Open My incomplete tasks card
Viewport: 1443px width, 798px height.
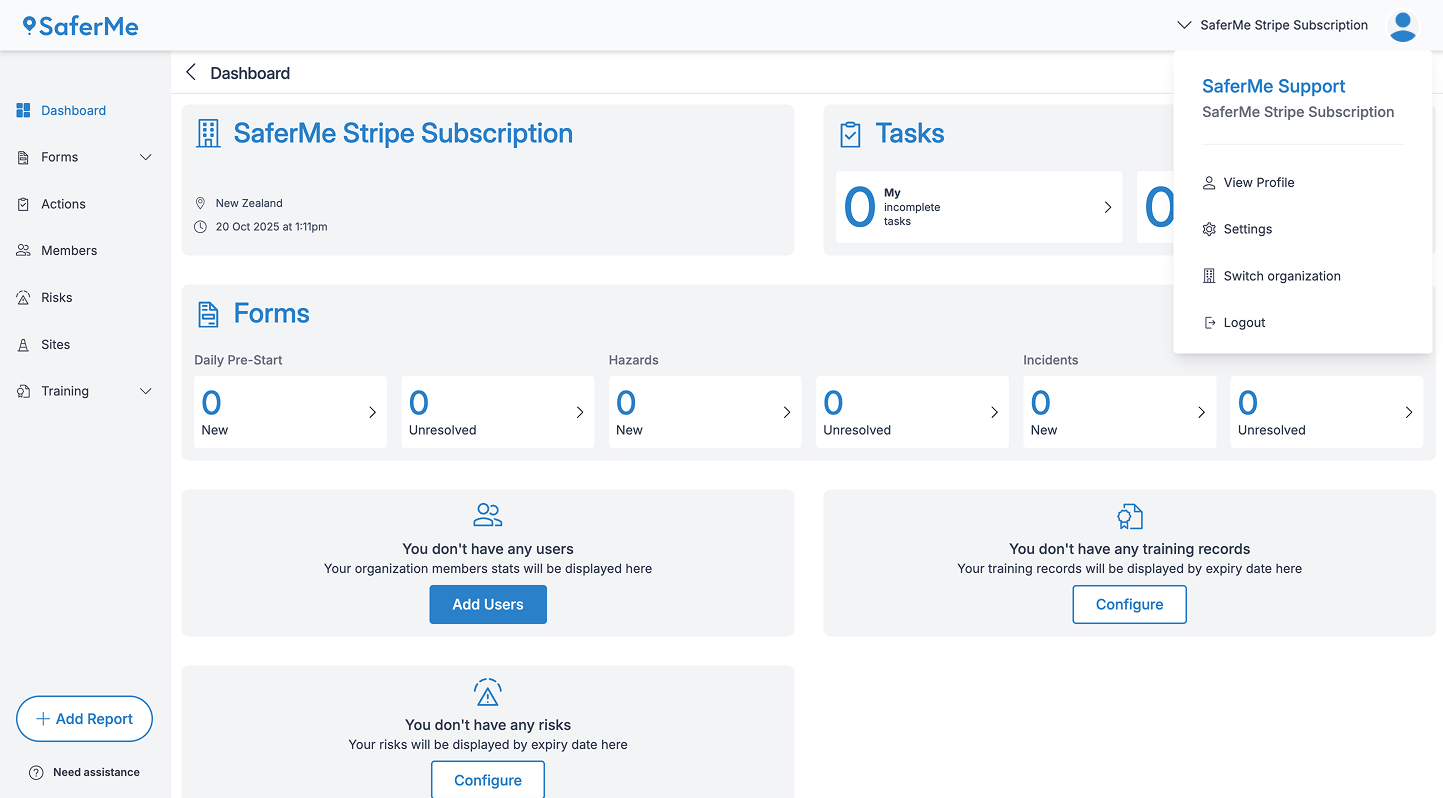click(x=978, y=207)
